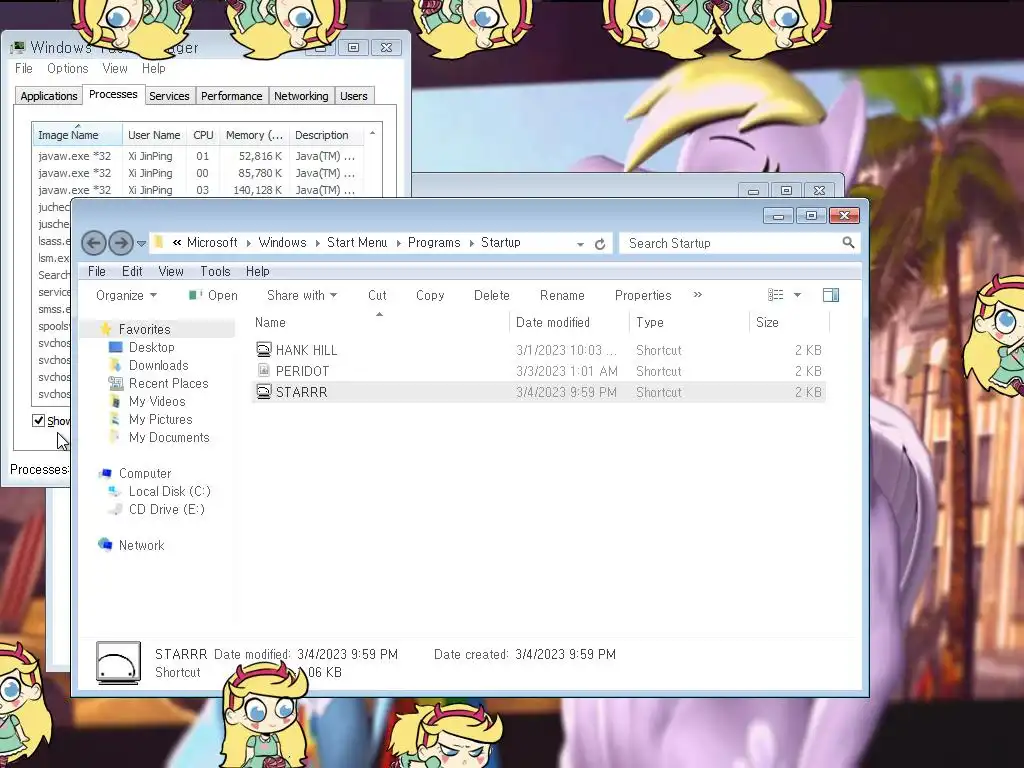The height and width of the screenshot is (768, 1024).
Task: Refresh the Startup folder view
Action: 600,244
